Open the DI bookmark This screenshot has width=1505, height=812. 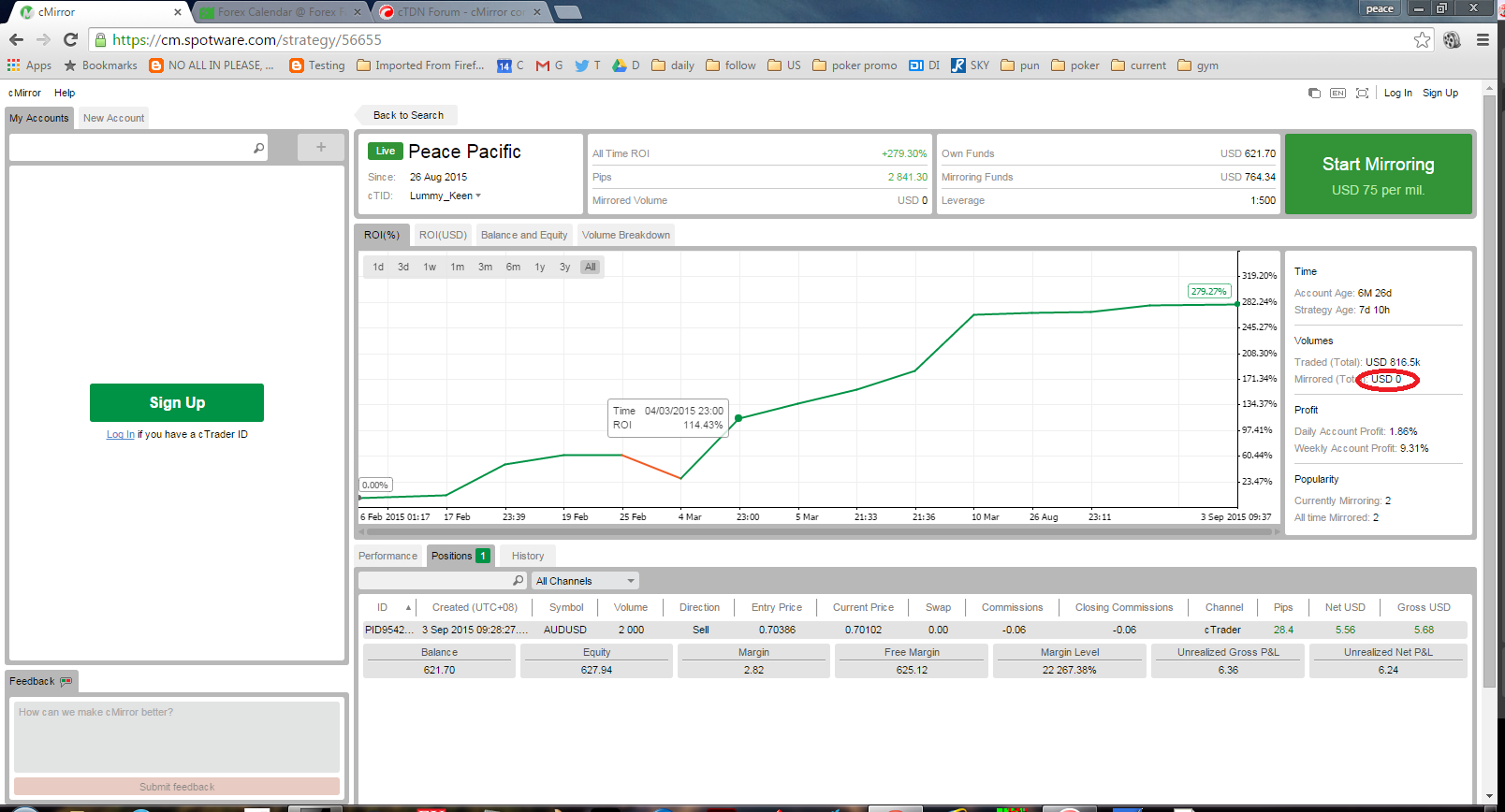tap(925, 65)
